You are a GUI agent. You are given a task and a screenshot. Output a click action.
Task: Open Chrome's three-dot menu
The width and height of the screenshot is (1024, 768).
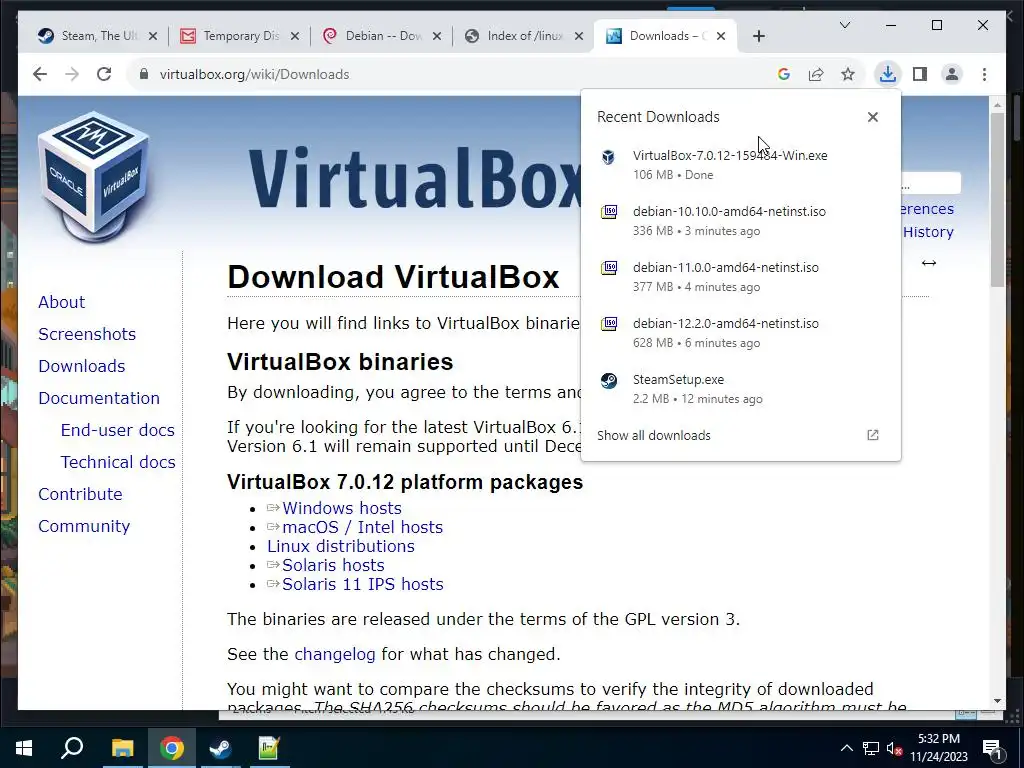click(984, 74)
